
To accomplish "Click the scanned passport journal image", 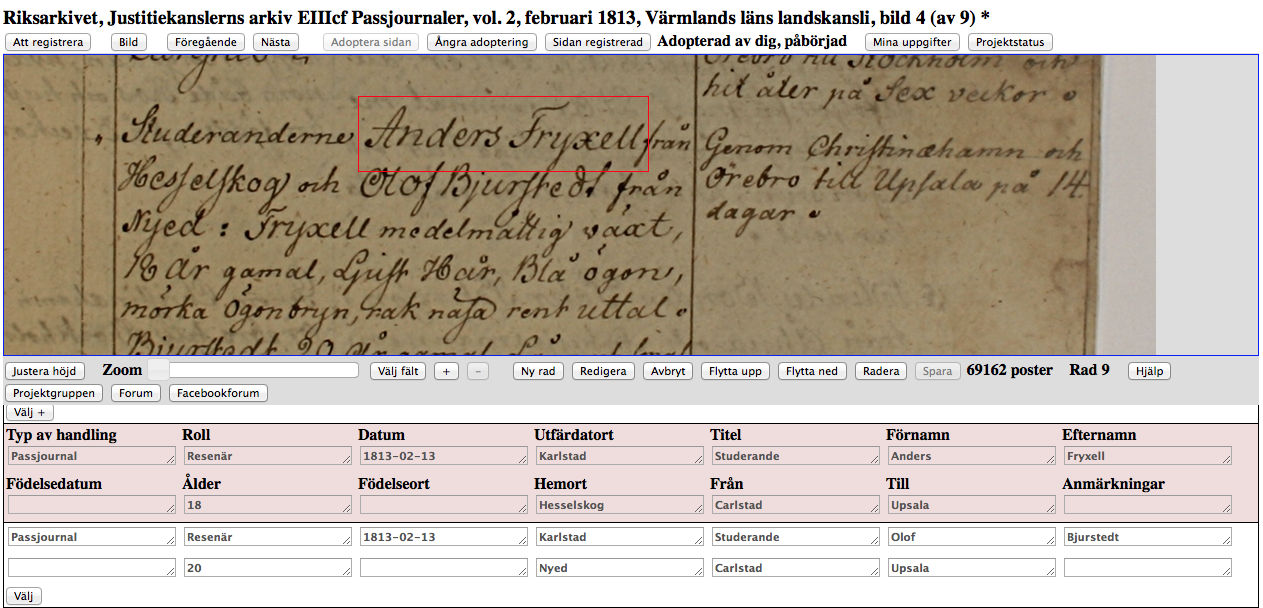I will point(580,205).
